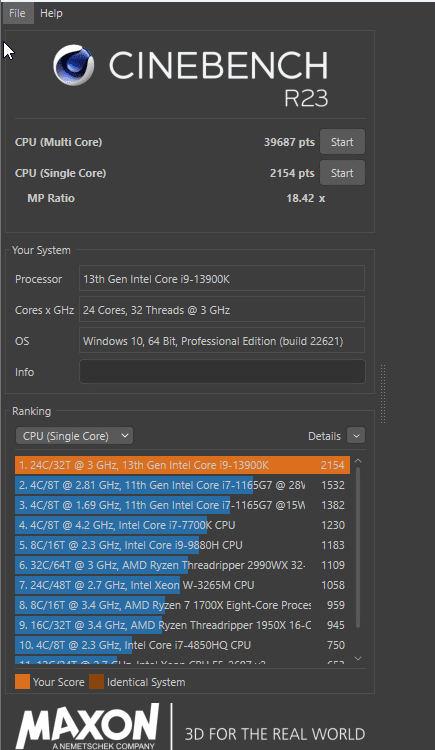
Task: Select ranking row 3 i7-1165G7 @15W
Action: pyautogui.click(x=182, y=505)
